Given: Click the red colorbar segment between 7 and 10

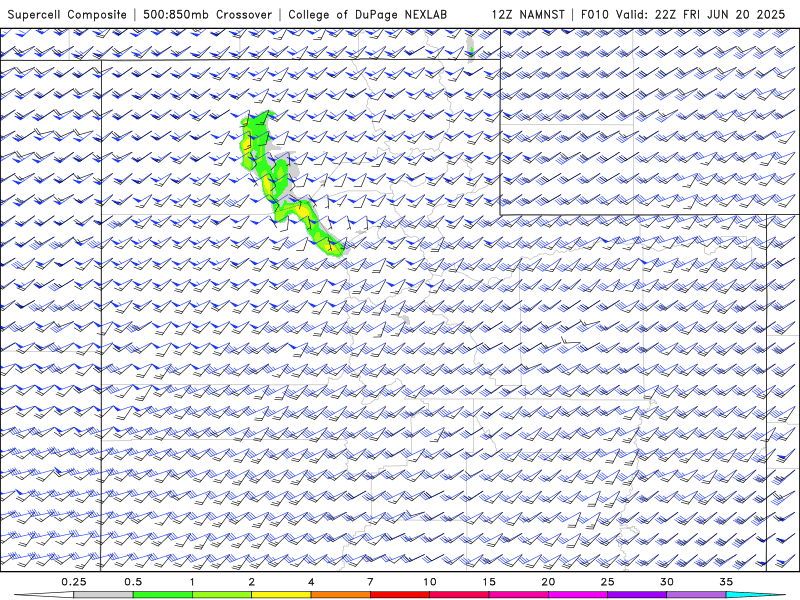Looking at the screenshot, I should pos(400,595).
